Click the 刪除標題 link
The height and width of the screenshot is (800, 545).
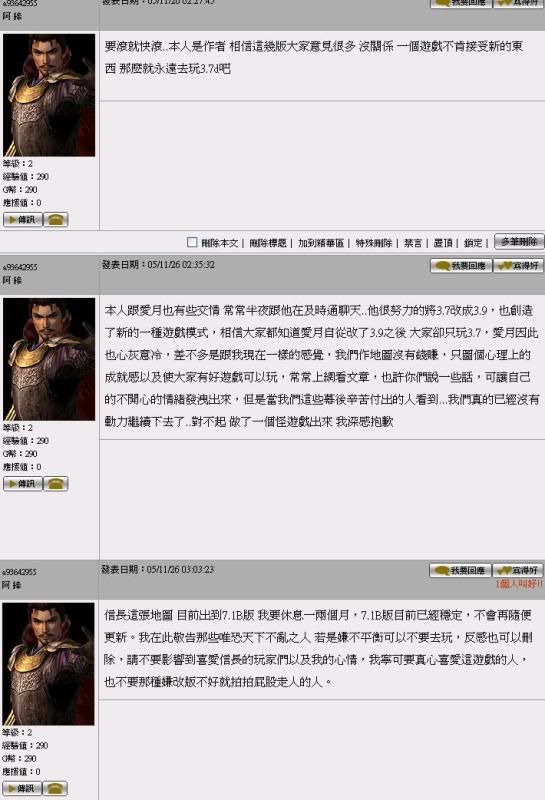(x=268, y=243)
